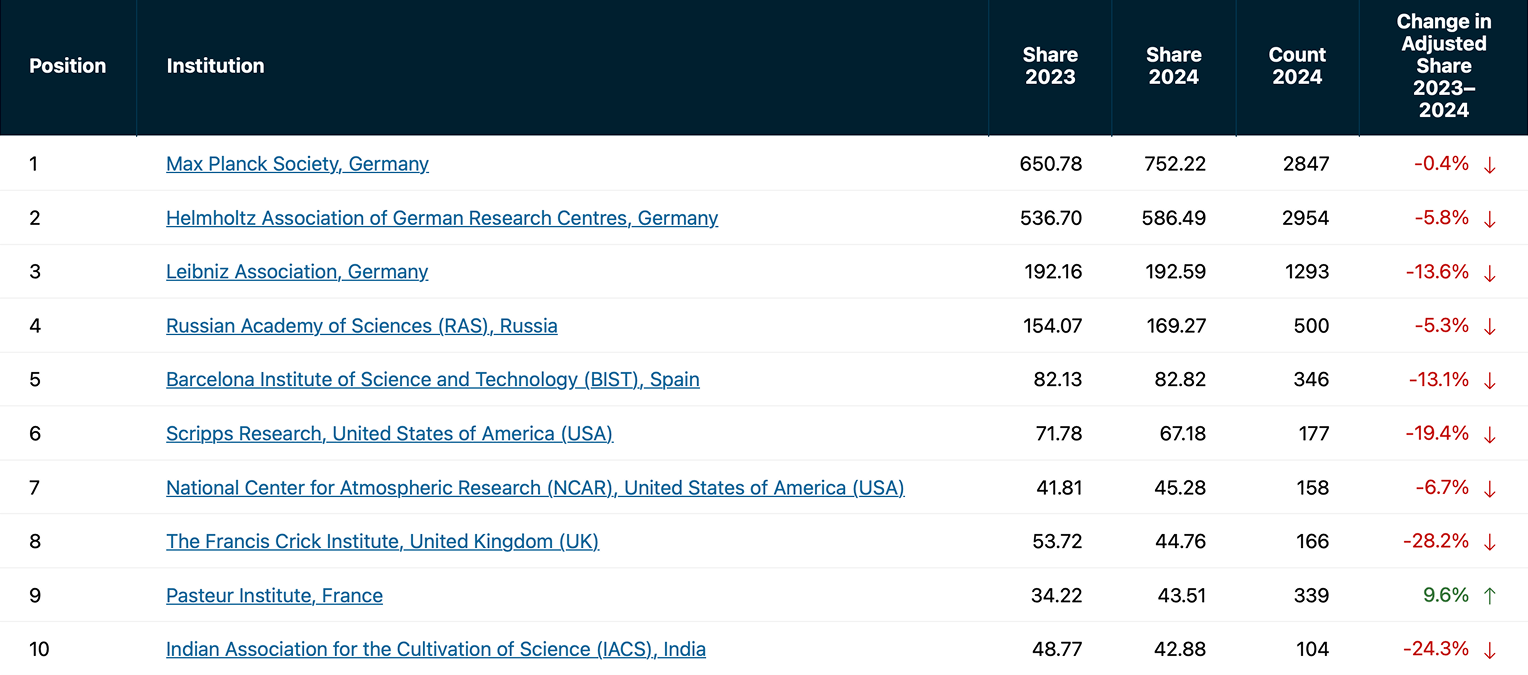Screen dimensions: 1528x675
Task: Click the Leibniz Association, Germany link
Action: (297, 272)
